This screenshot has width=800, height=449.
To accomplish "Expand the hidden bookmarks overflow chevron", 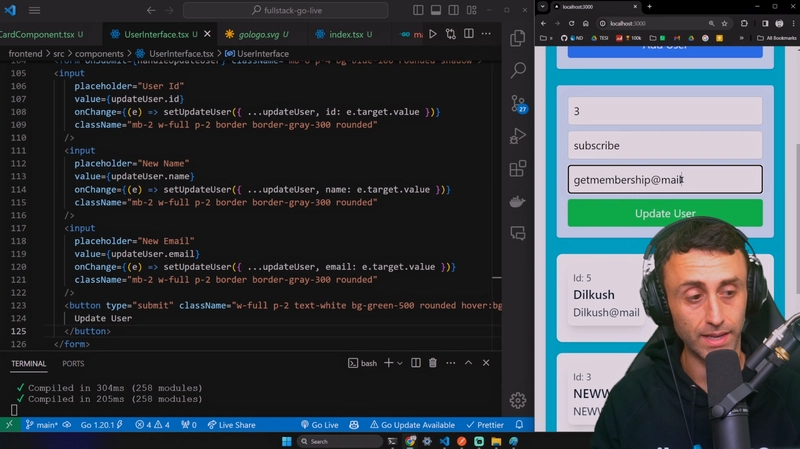I will pos(741,38).
